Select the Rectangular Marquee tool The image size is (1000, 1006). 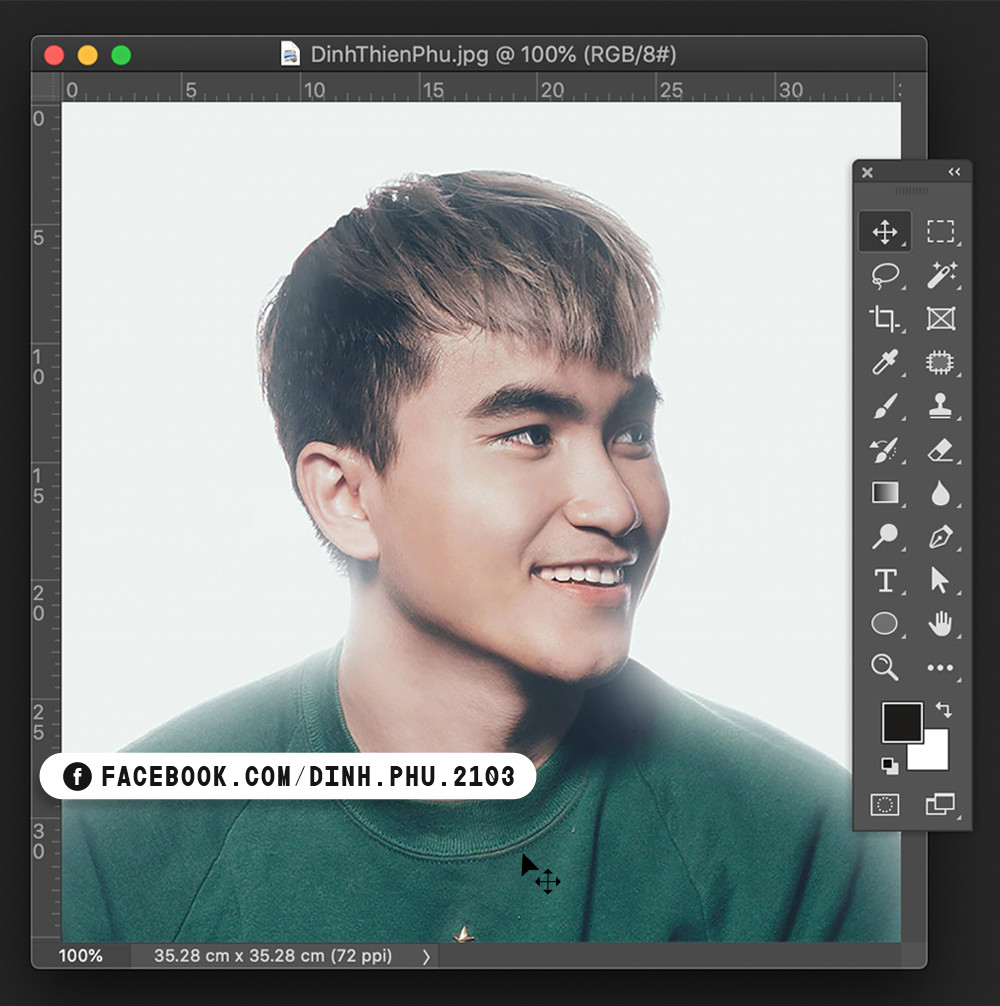pos(940,232)
